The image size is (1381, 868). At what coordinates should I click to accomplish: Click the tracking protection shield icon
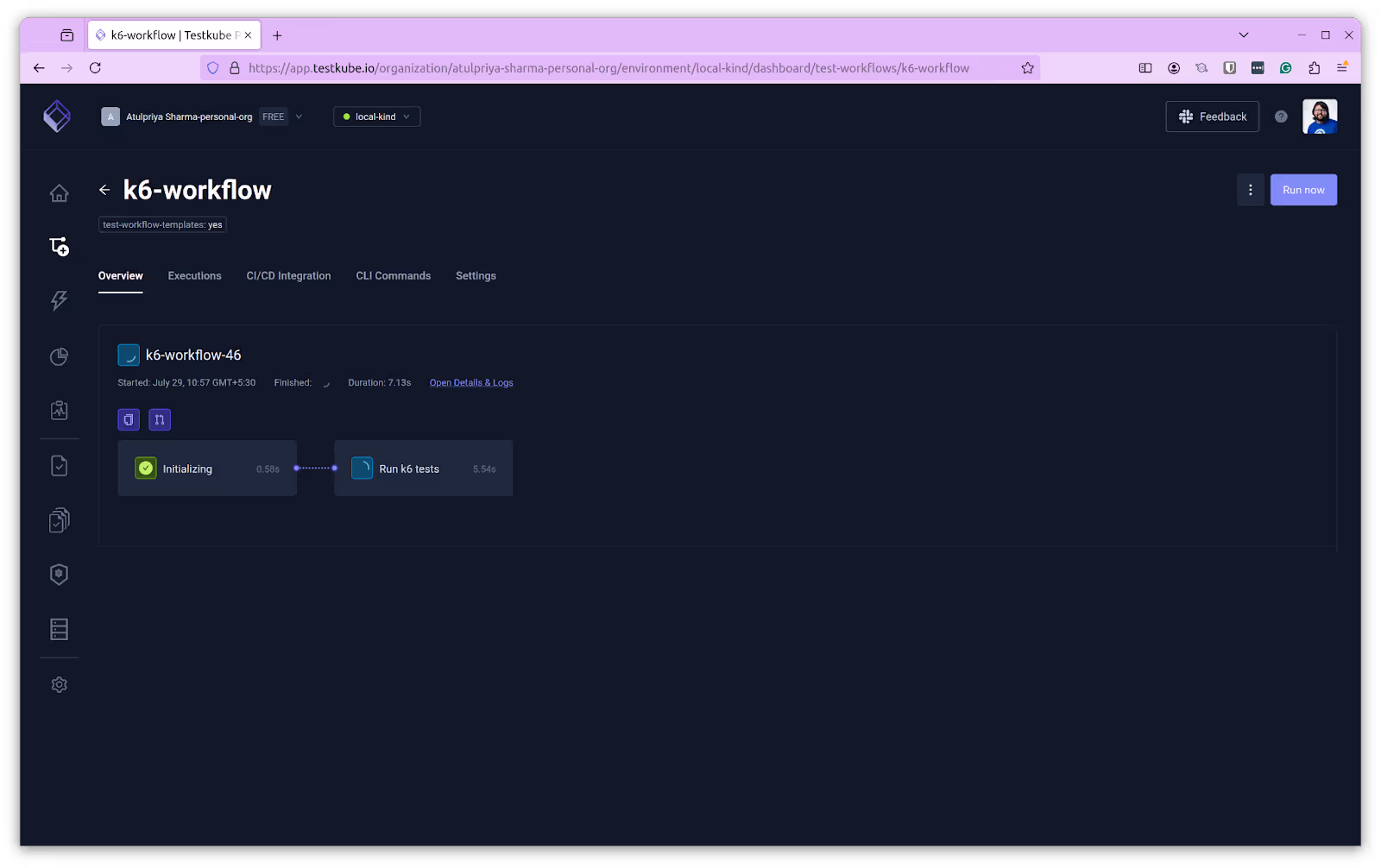click(x=213, y=67)
